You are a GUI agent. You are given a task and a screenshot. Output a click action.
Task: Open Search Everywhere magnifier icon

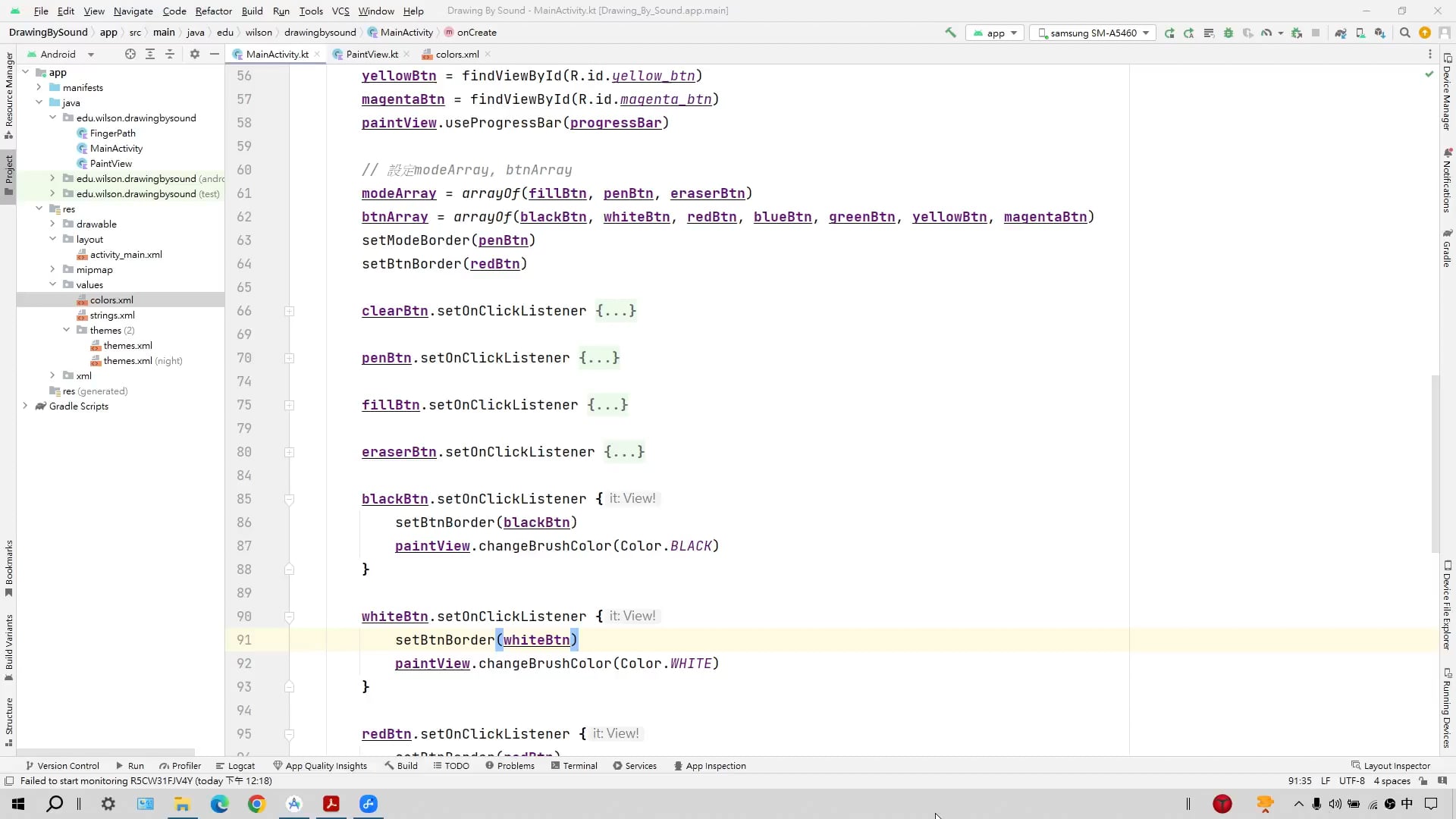1404,33
